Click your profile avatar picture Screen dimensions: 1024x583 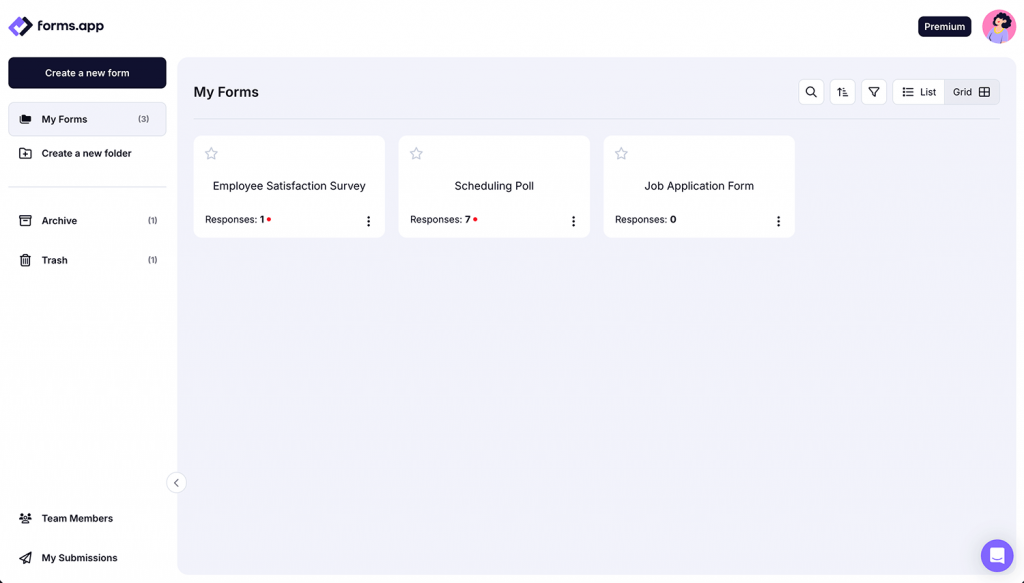click(999, 26)
